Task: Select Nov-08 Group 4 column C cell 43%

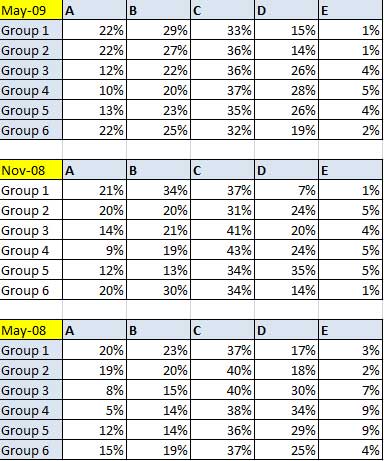Action: (x=223, y=250)
